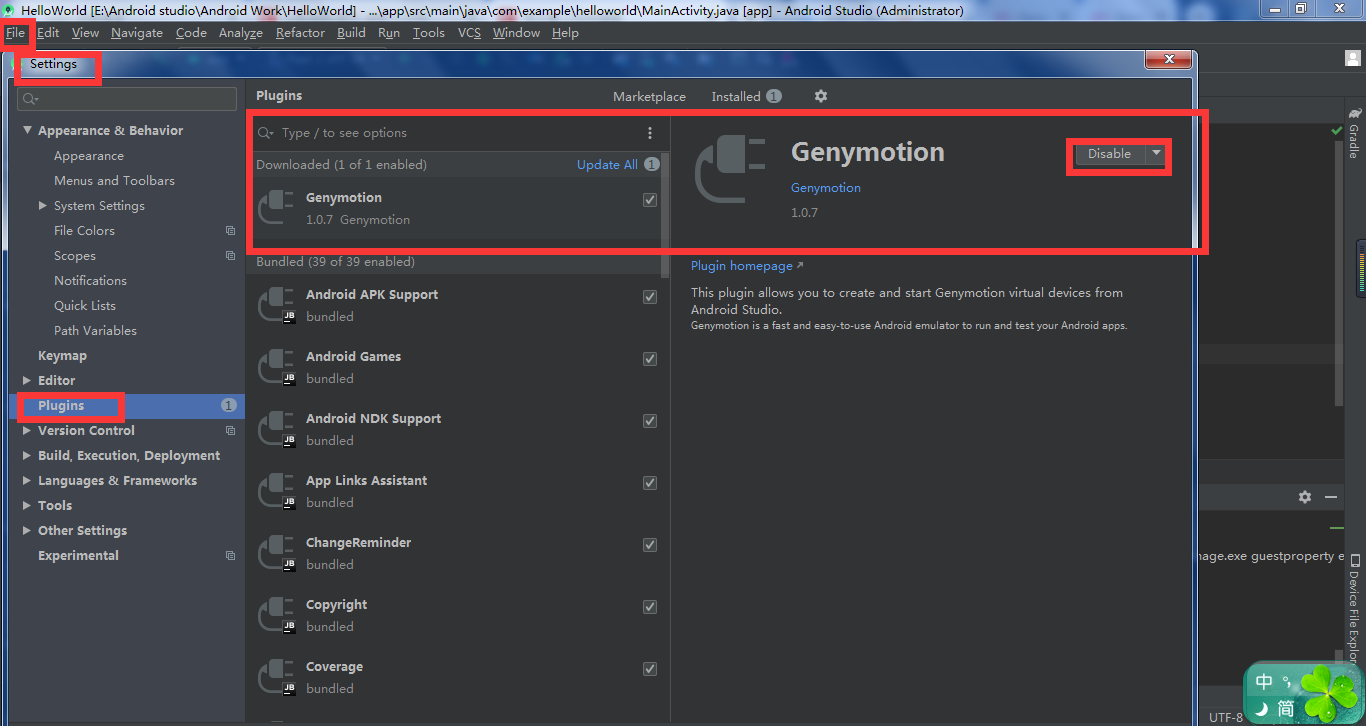Screen dimensions: 1366x726
Task: Select Keymap in the settings tree
Action: (x=62, y=356)
